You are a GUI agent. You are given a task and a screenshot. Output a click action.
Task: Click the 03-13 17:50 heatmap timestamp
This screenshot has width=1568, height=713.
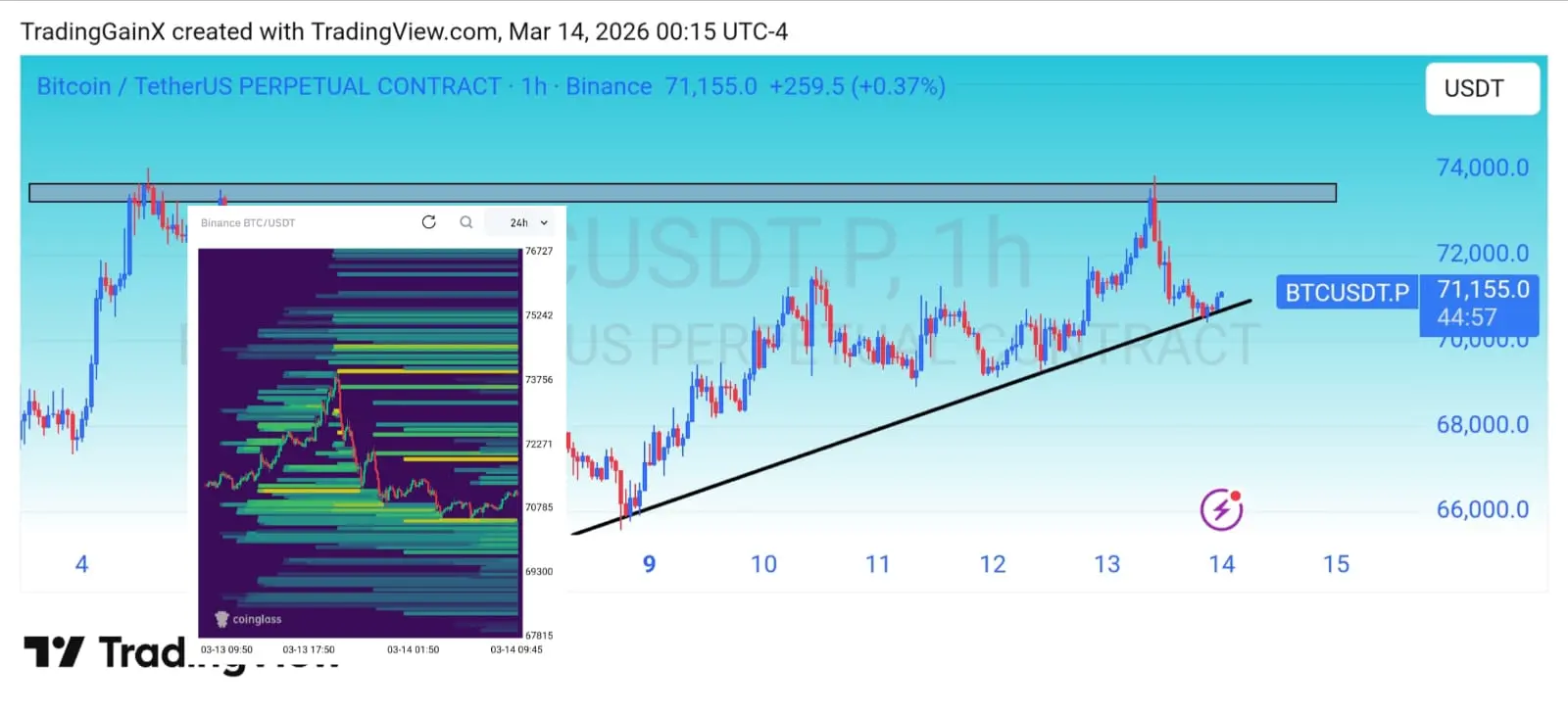(x=309, y=649)
